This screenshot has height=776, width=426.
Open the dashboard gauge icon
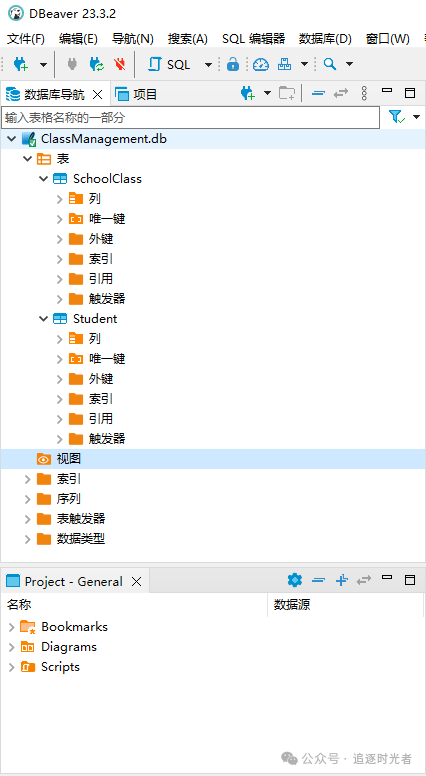(261, 64)
